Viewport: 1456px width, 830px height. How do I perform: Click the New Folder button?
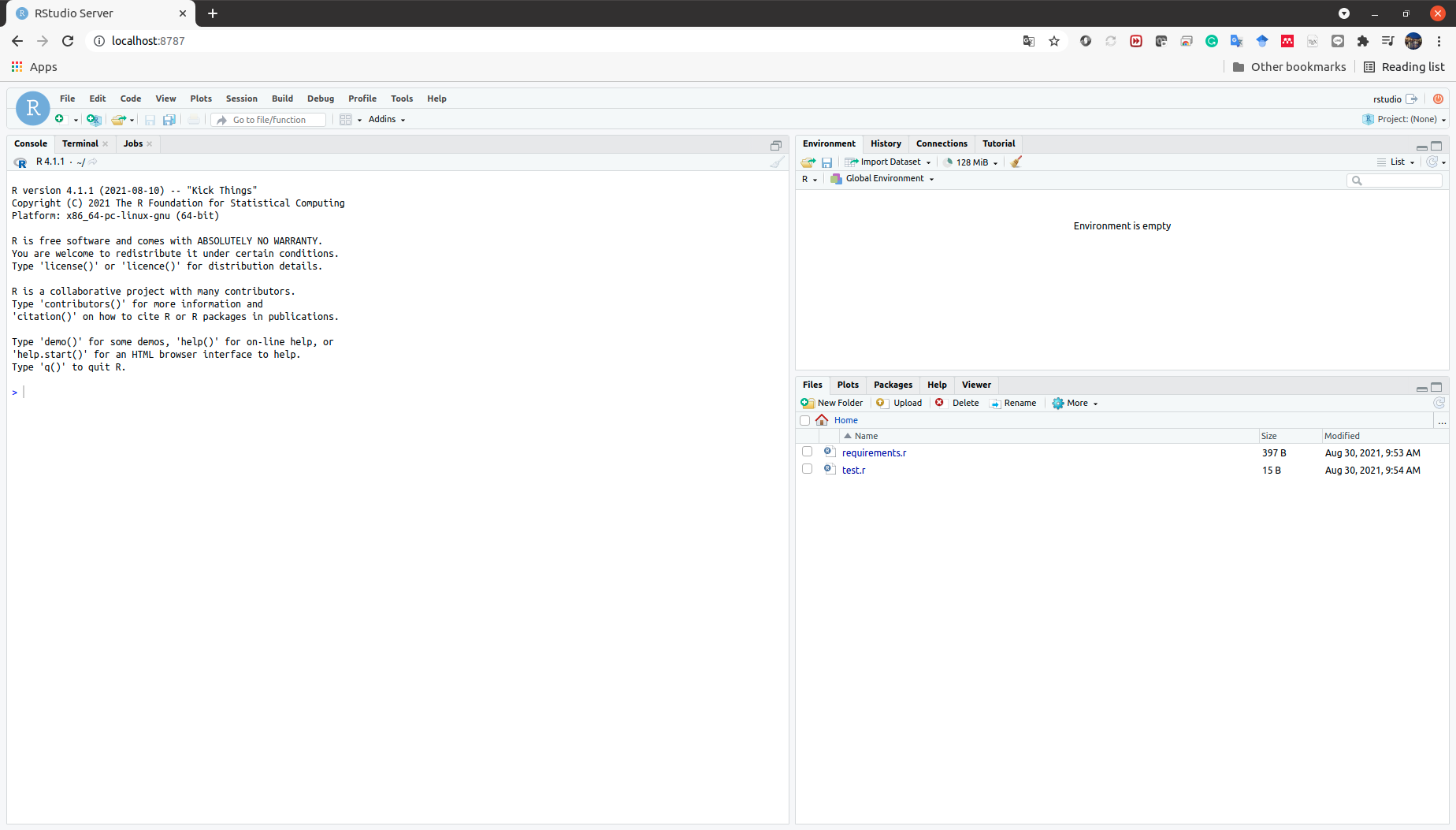click(x=832, y=403)
